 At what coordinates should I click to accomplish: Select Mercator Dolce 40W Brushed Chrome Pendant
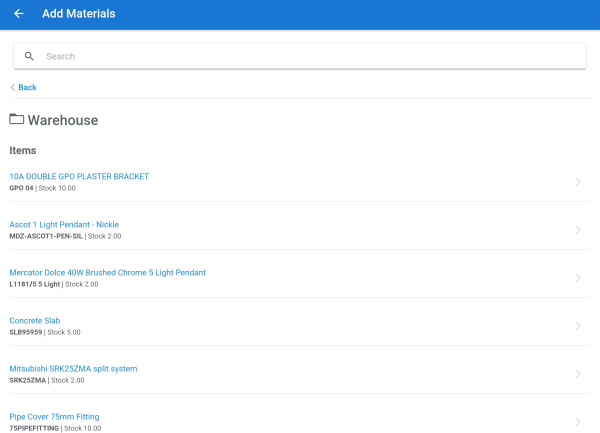[x=108, y=272]
